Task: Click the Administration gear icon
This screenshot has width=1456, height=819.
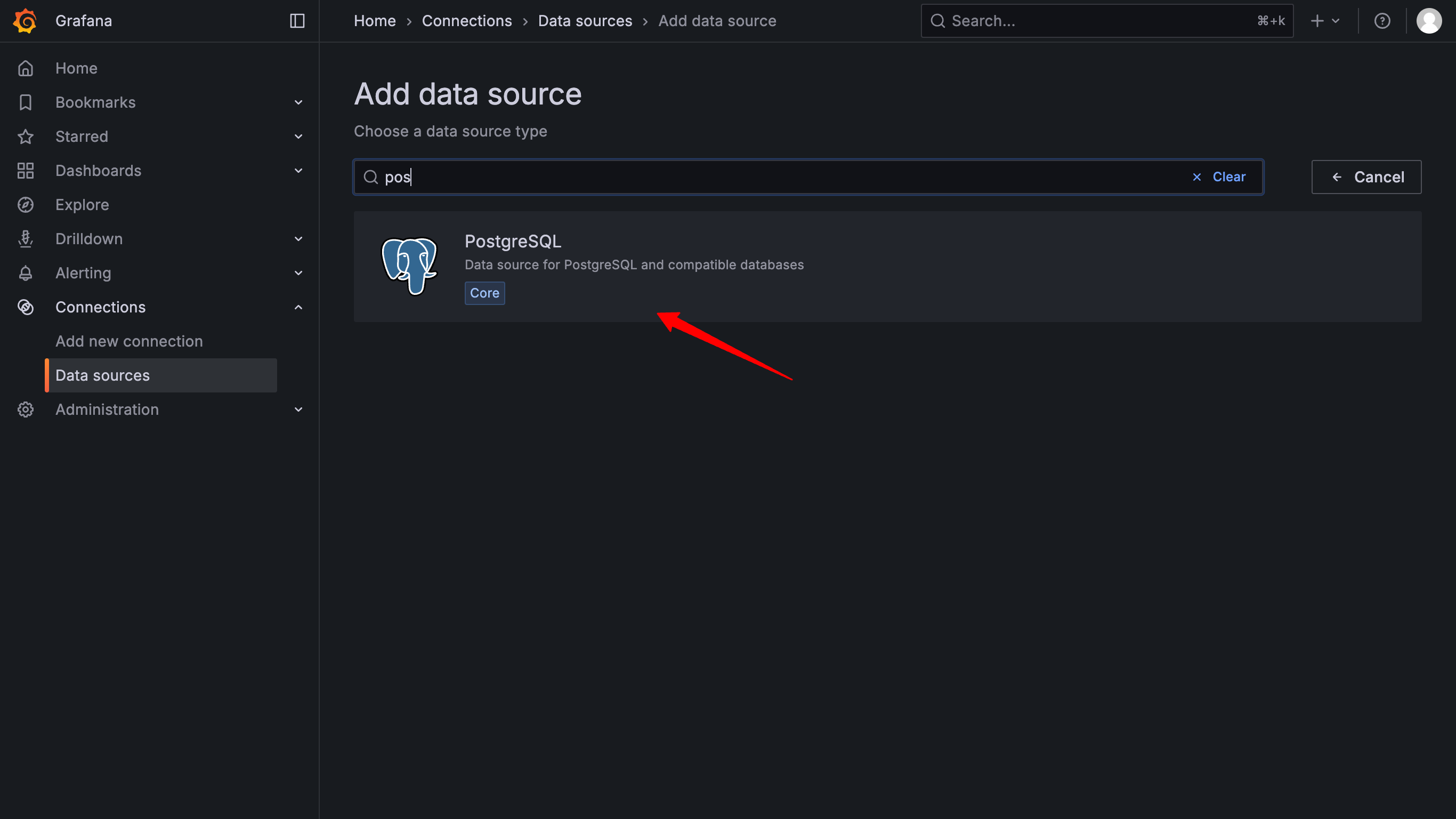Action: pyautogui.click(x=26, y=409)
